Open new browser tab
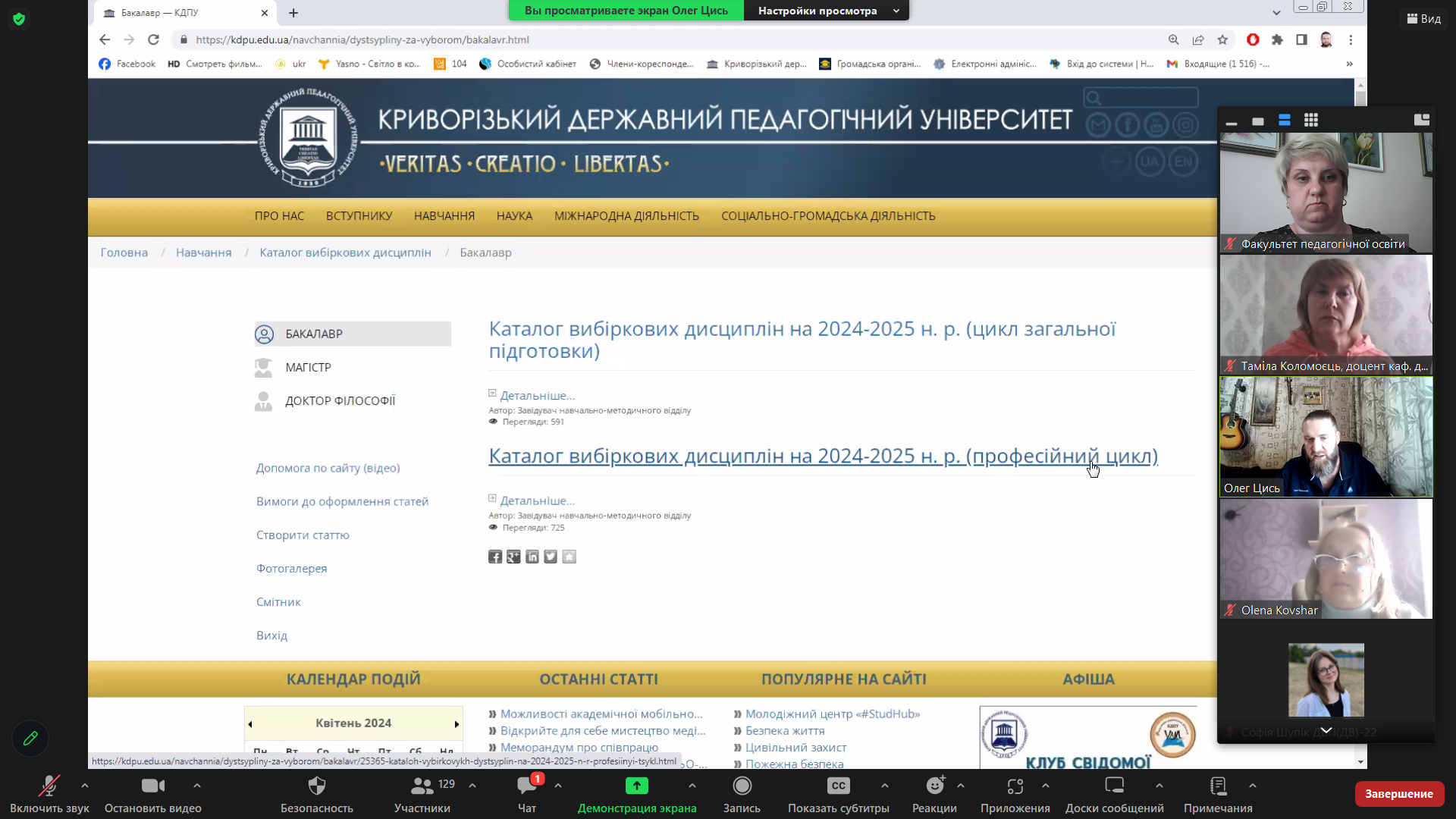This screenshot has height=819, width=1456. coord(293,12)
